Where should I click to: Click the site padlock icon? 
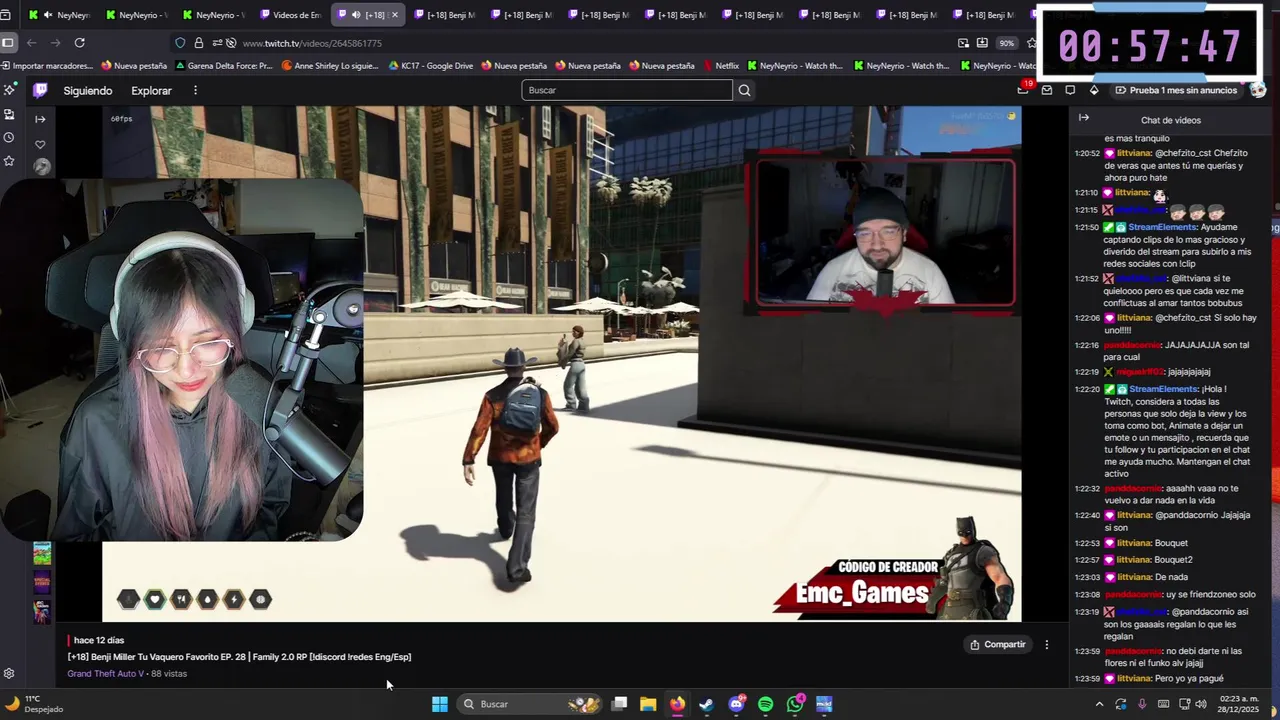(198, 43)
